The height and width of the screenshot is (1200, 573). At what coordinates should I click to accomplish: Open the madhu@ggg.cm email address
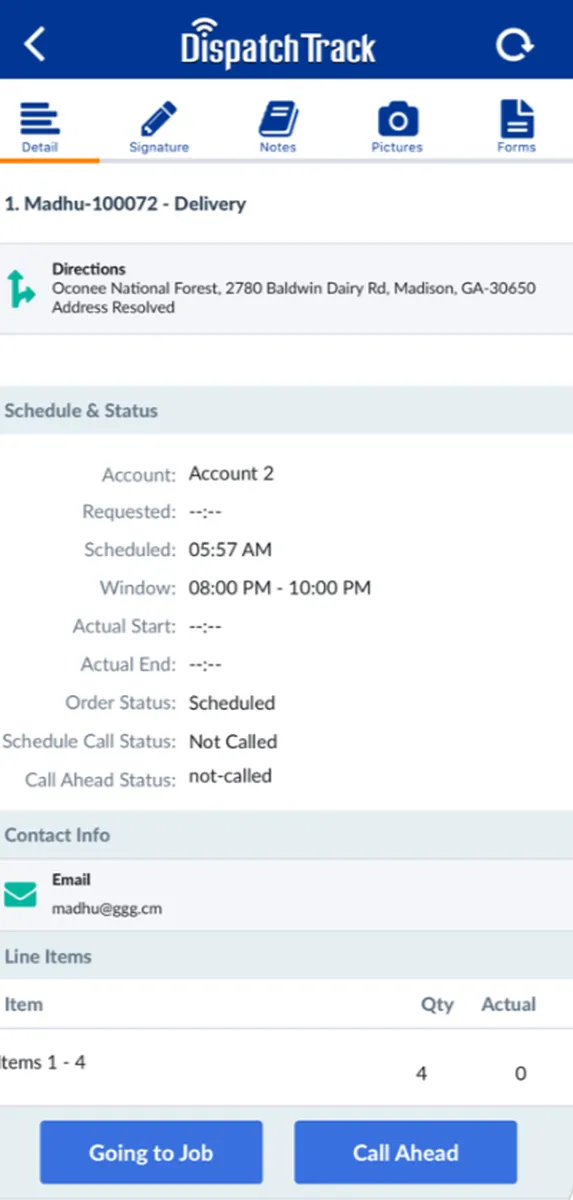(x=107, y=909)
